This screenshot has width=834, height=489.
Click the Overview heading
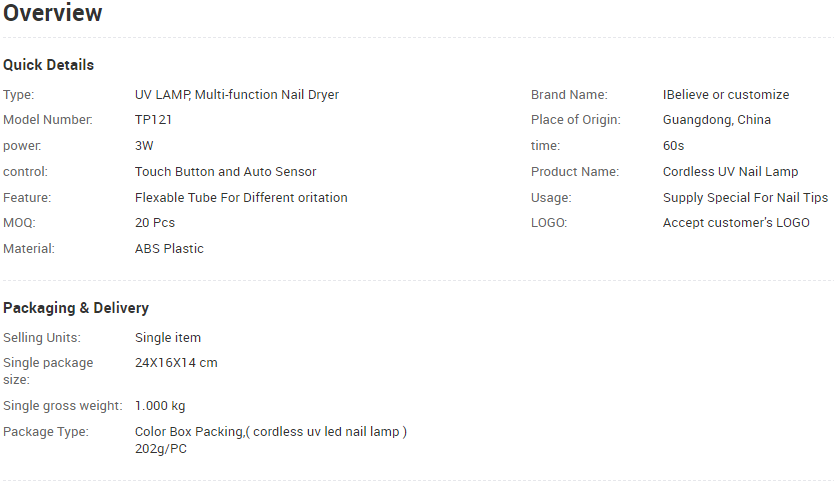click(53, 13)
